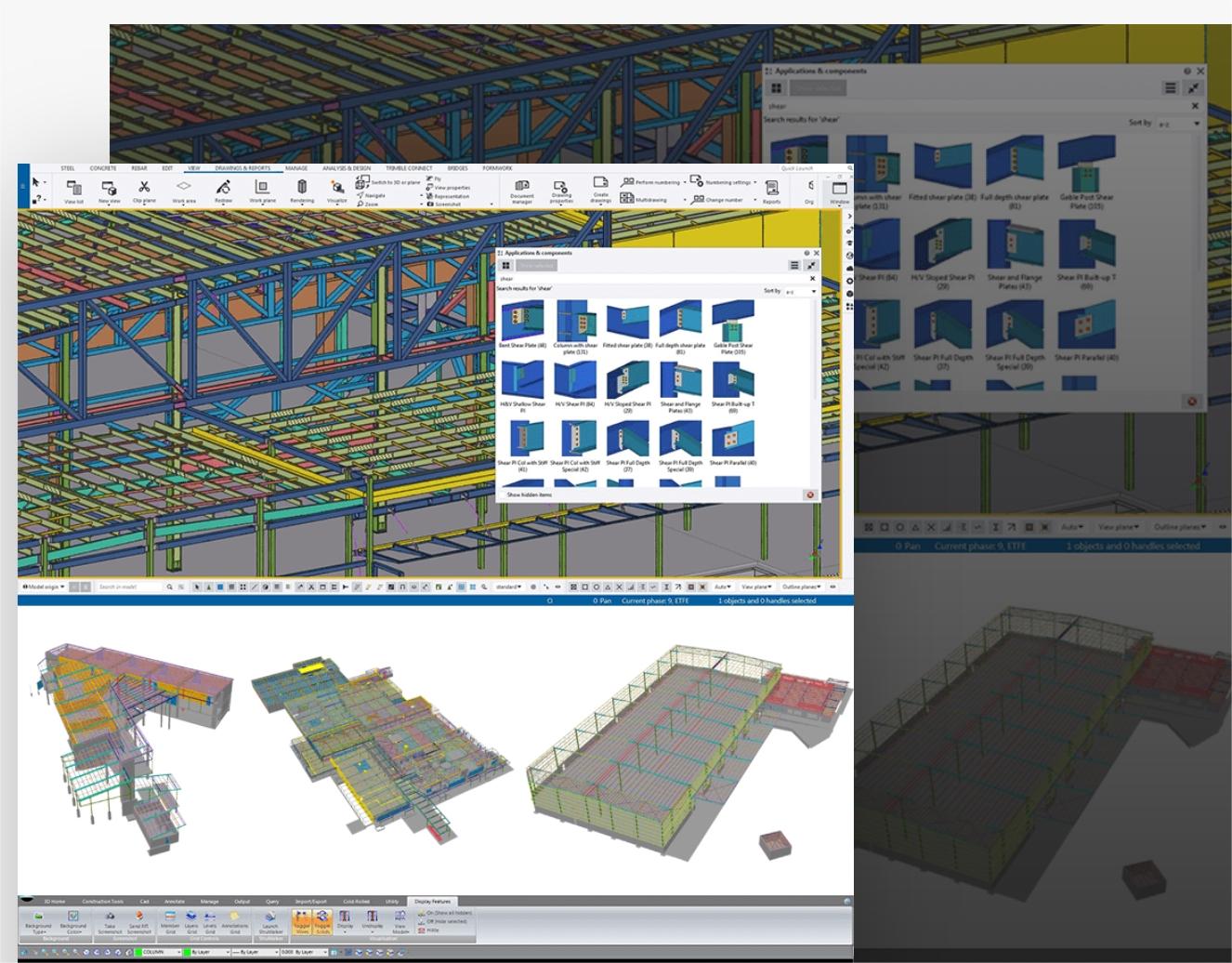Select the Bent Shear Plate (48) thumbnail
This screenshot has width=1232, height=963.
(522, 321)
